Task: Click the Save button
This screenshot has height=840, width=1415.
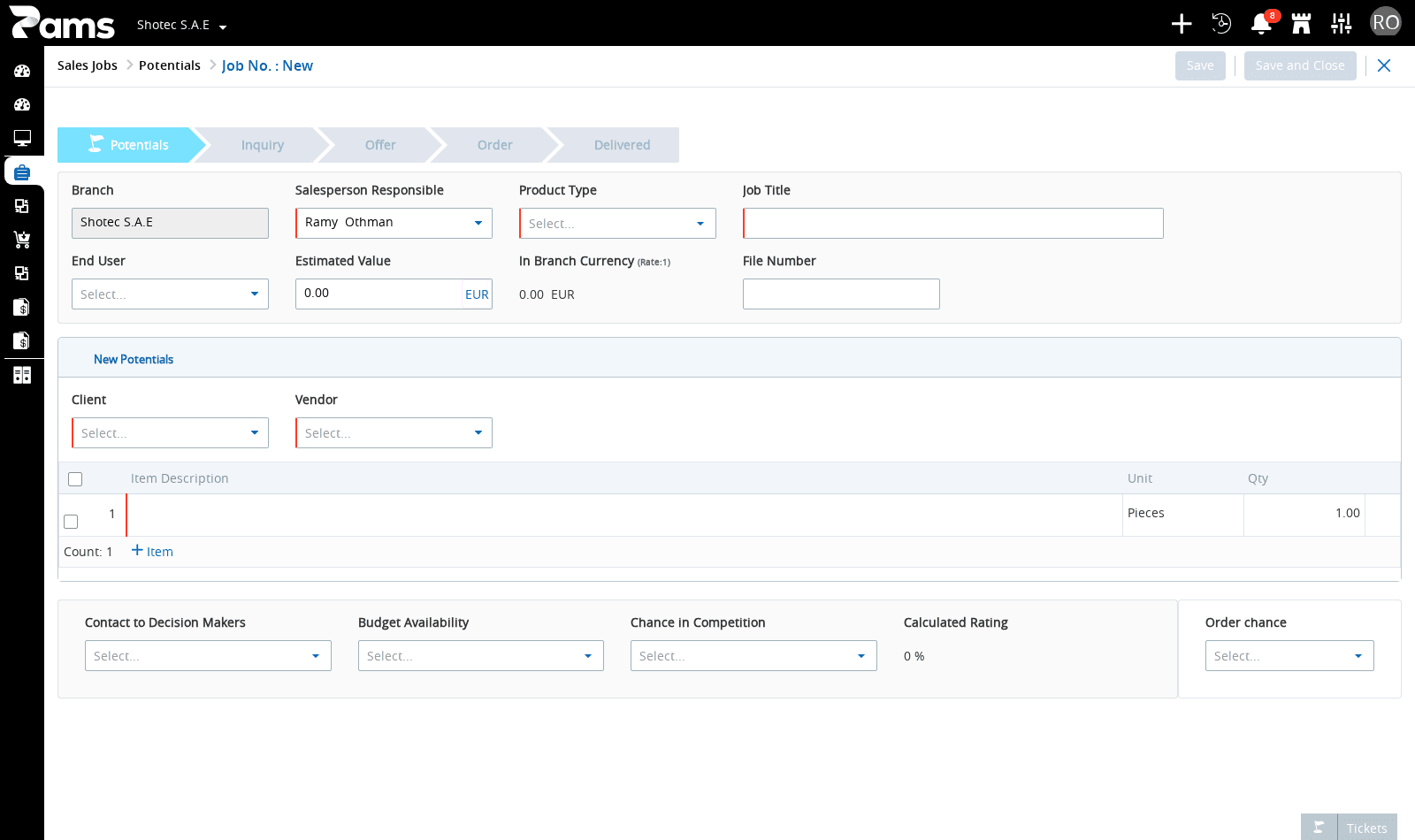Action: point(1200,65)
